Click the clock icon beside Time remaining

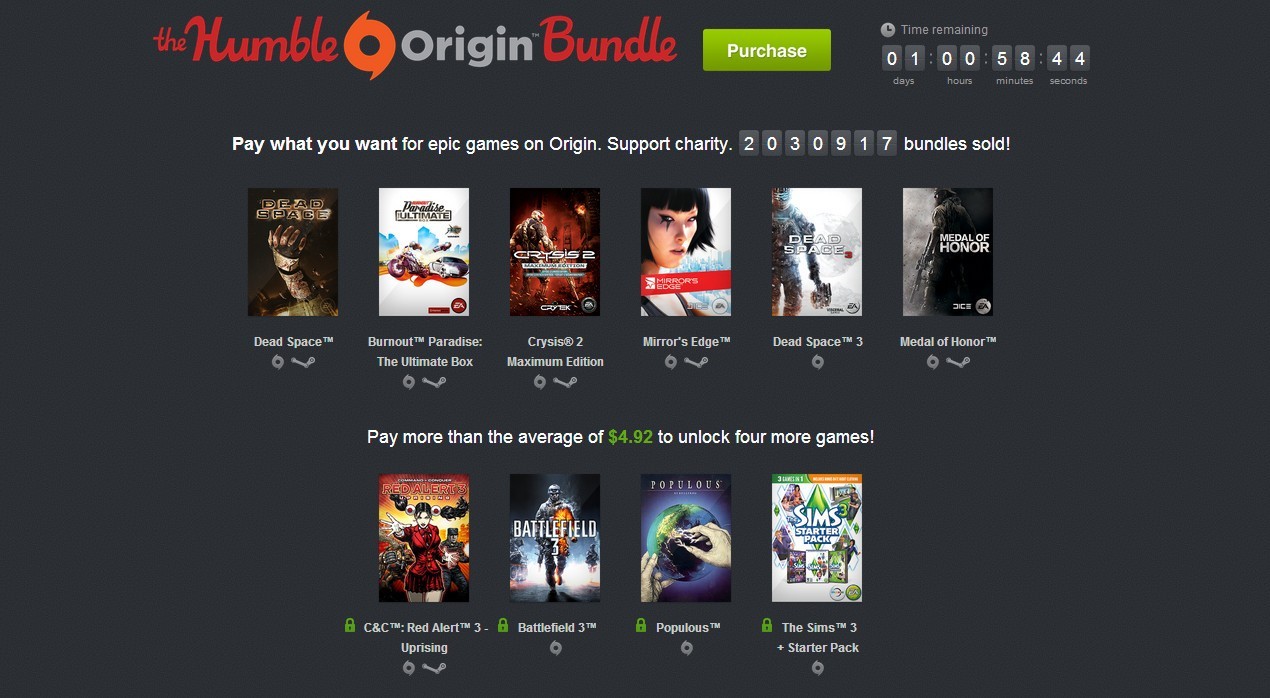[x=887, y=30]
